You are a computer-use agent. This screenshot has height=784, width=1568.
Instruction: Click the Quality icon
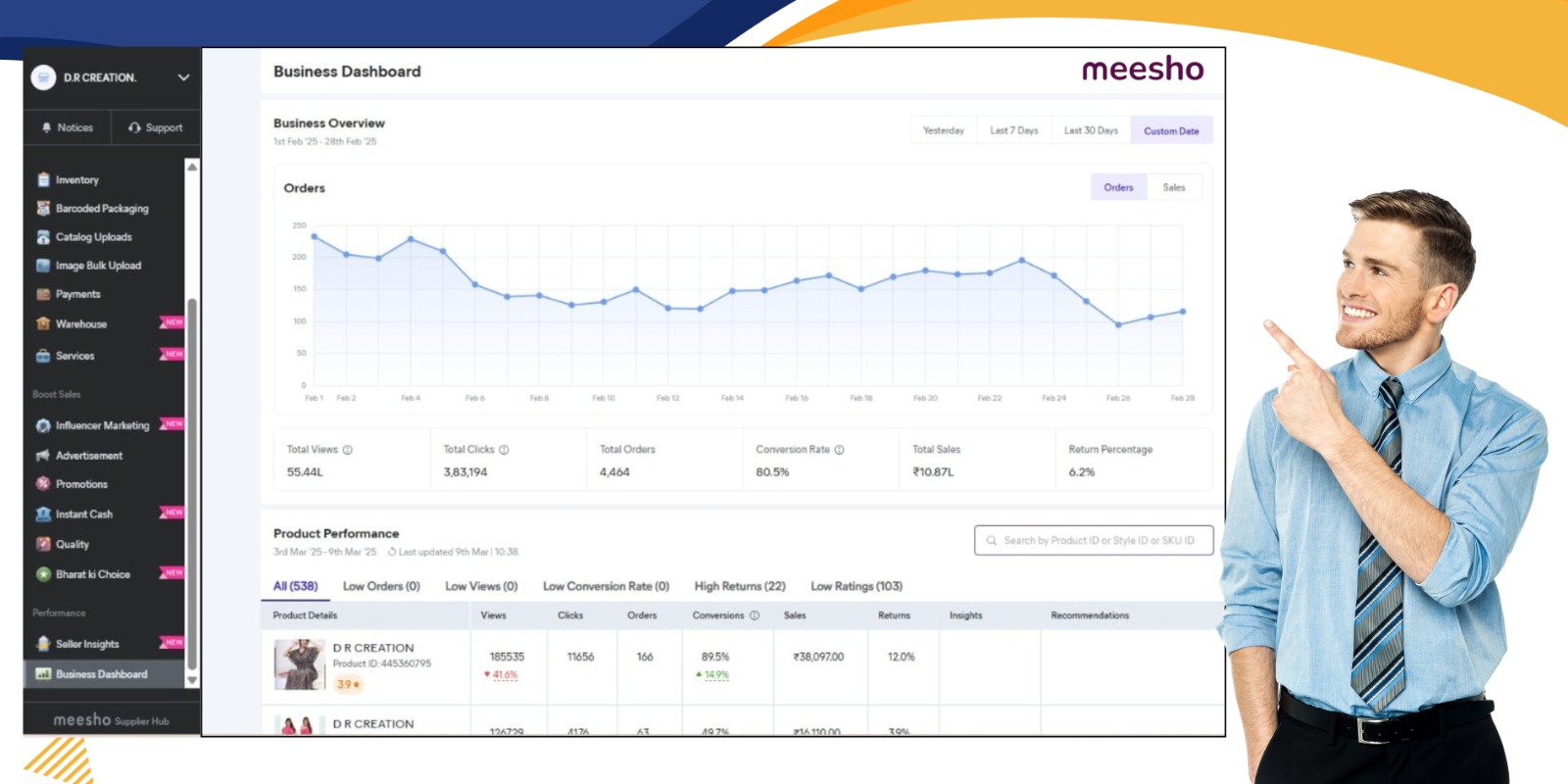[x=43, y=544]
